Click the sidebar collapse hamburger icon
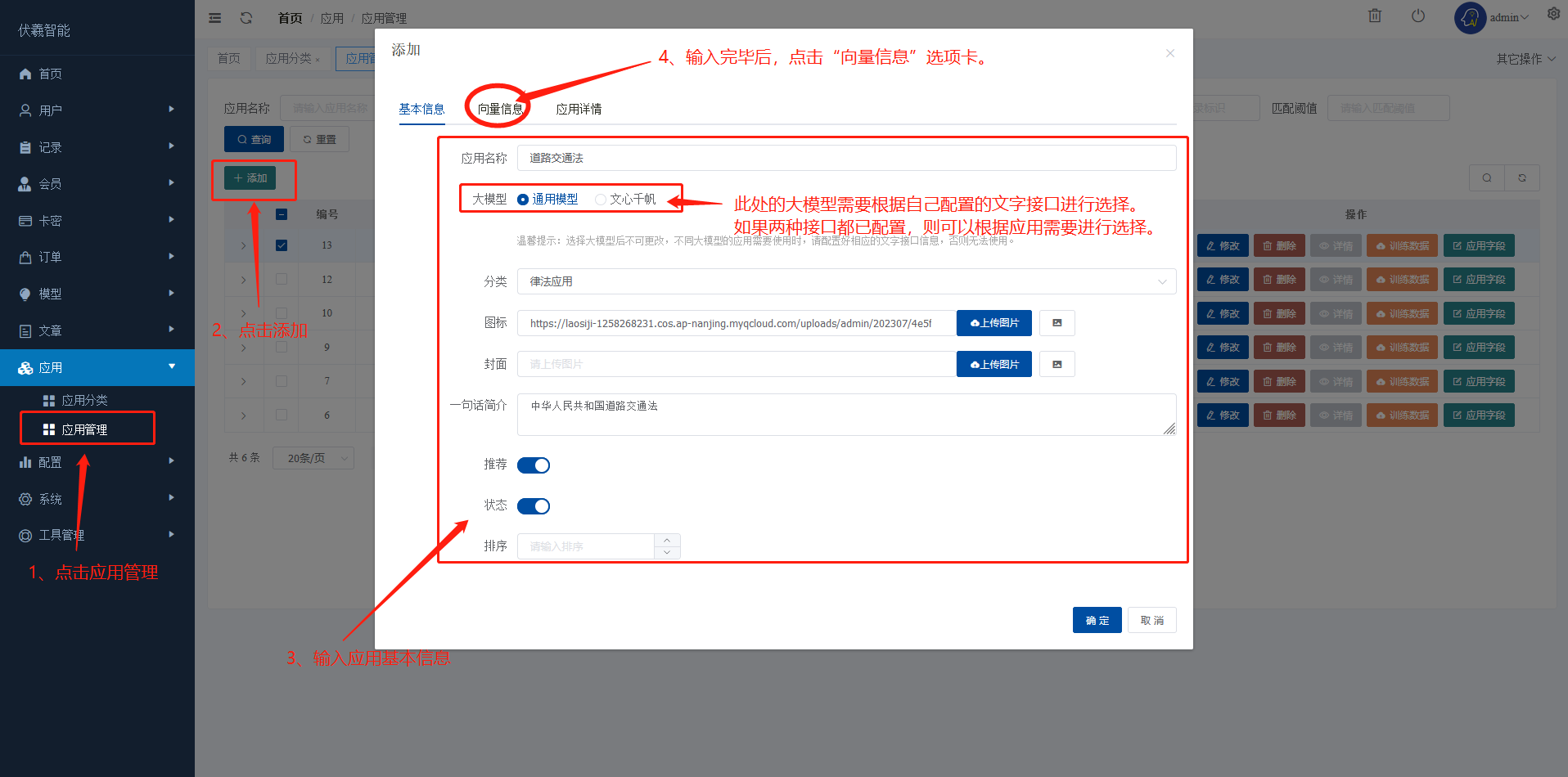Screen dimensions: 1568x777 click(215, 18)
